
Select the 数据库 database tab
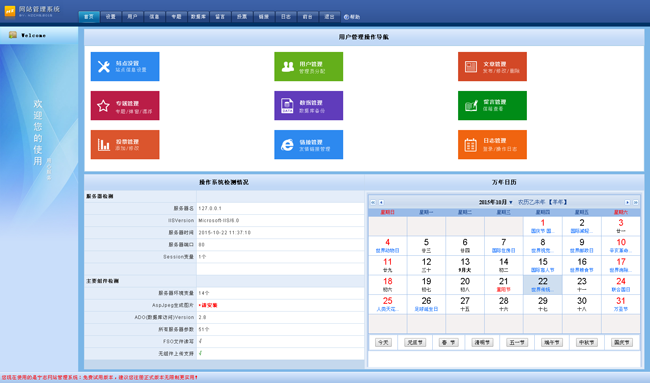tap(198, 17)
